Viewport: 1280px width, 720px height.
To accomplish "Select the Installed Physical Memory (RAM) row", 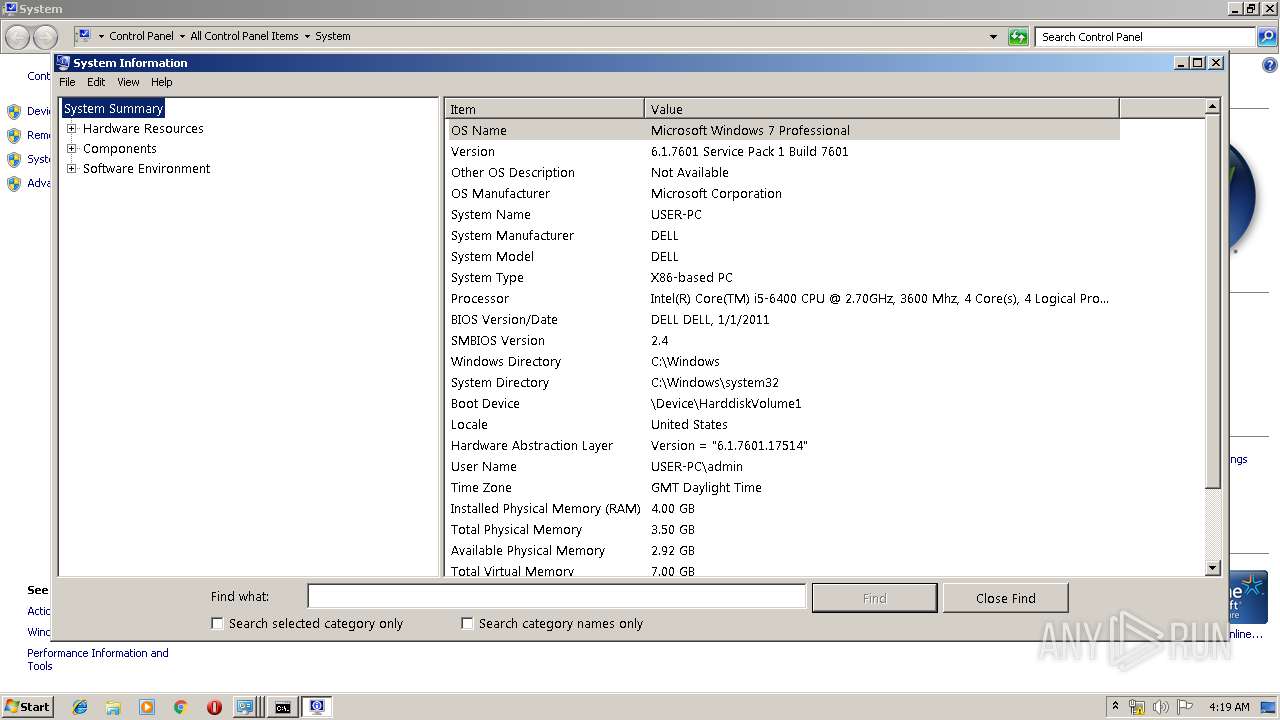I will pyautogui.click(x=783, y=508).
